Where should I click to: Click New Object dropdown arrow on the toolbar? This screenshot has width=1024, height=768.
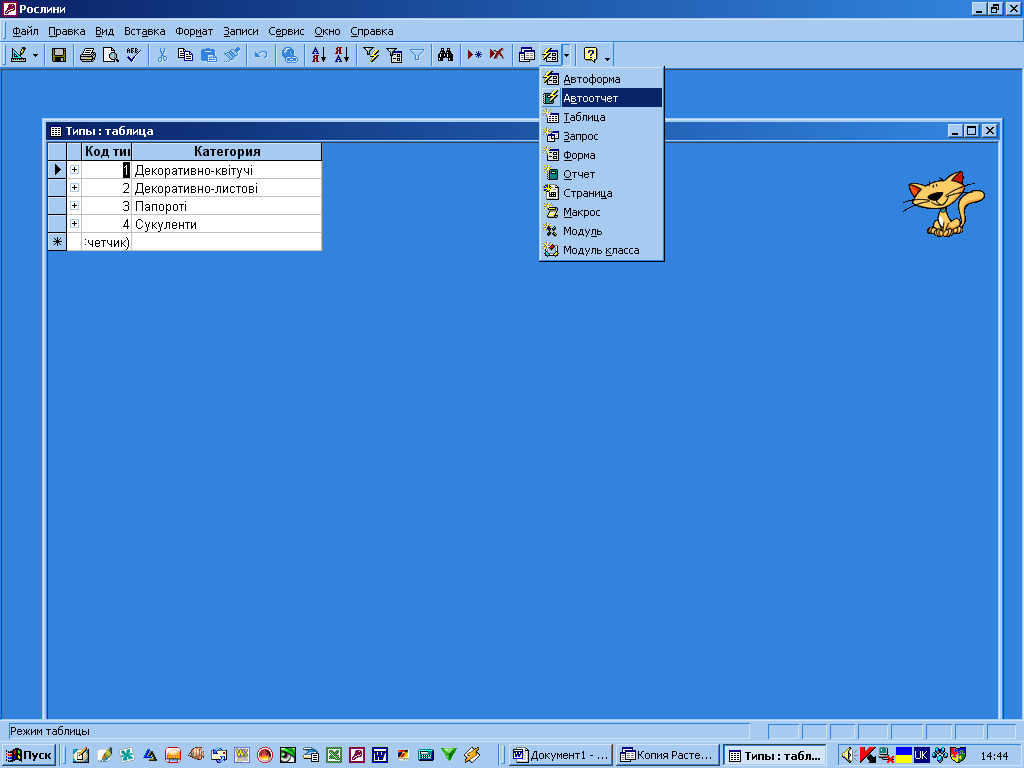[566, 56]
